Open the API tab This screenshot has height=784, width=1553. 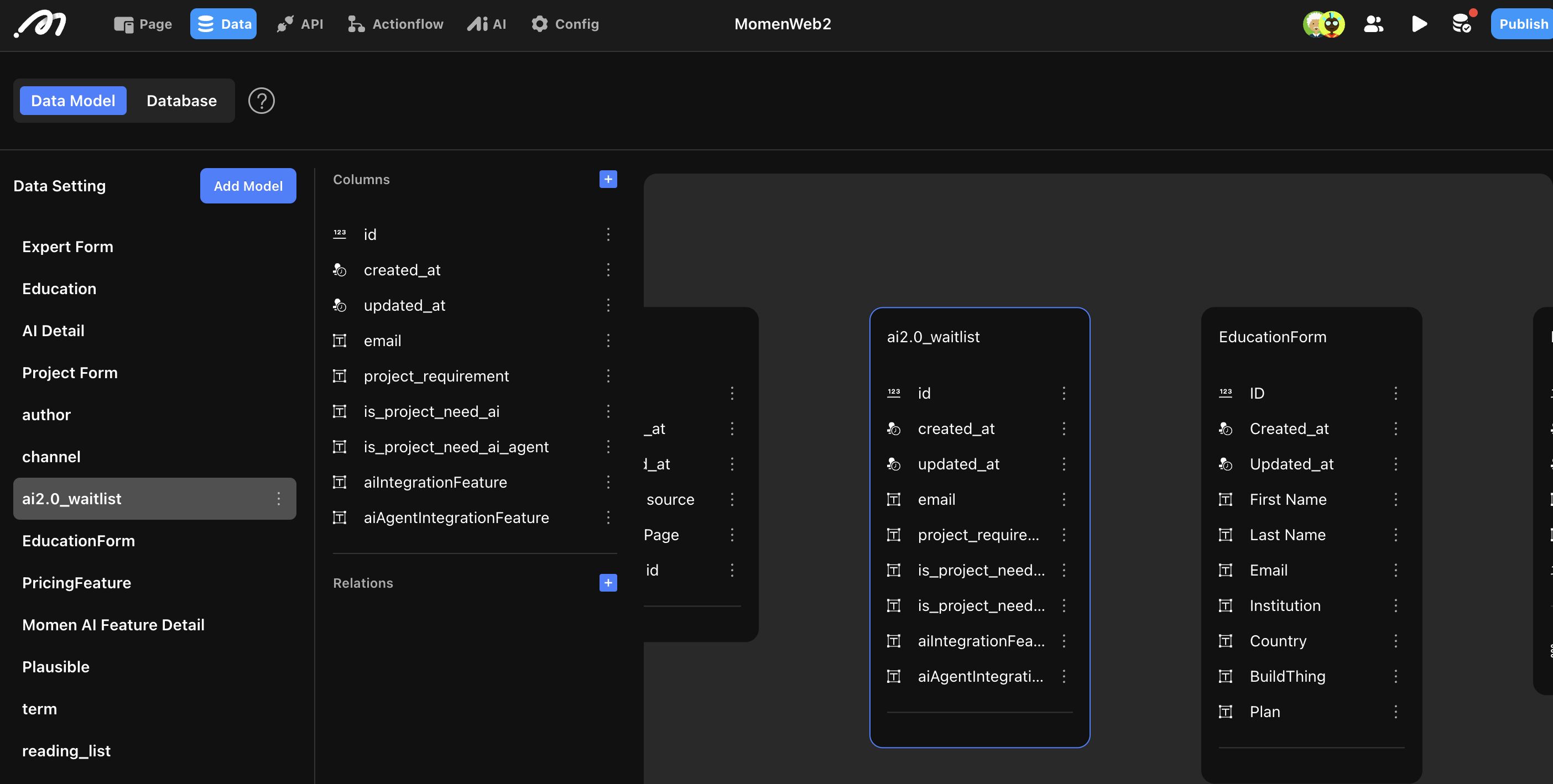pos(300,24)
